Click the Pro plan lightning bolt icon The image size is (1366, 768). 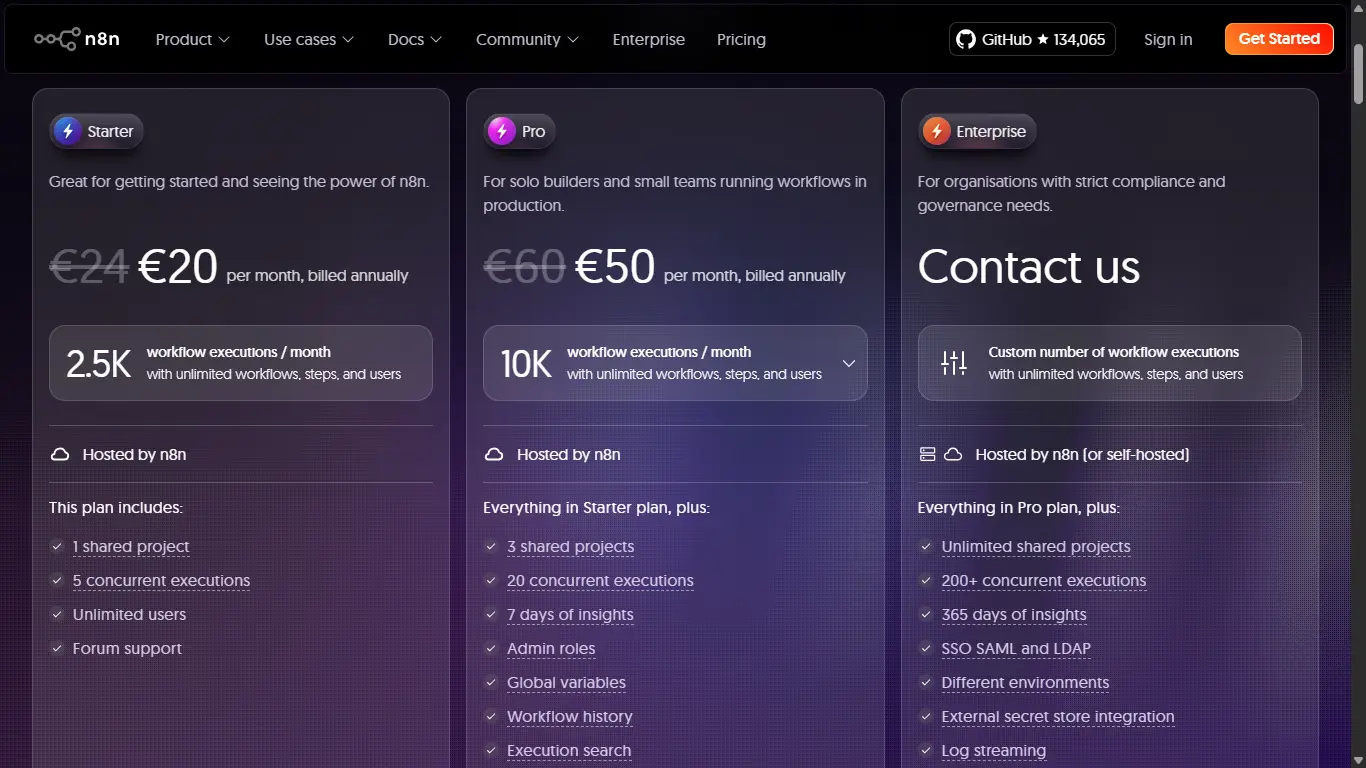pyautogui.click(x=502, y=131)
